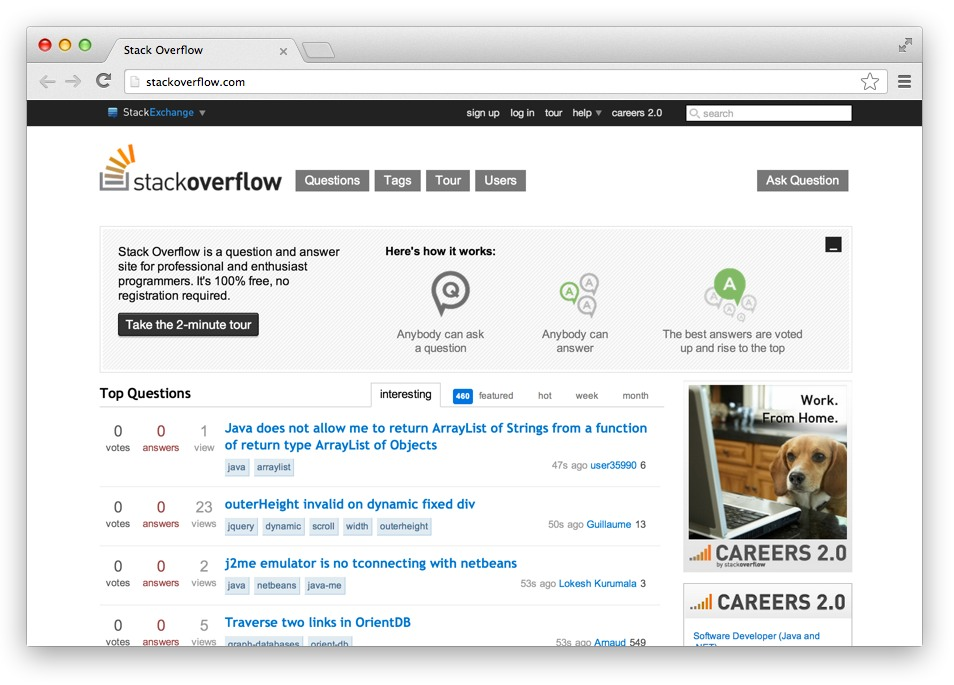The image size is (954, 685).
Task: Click the StackExchange logo icon
Action: 113,113
